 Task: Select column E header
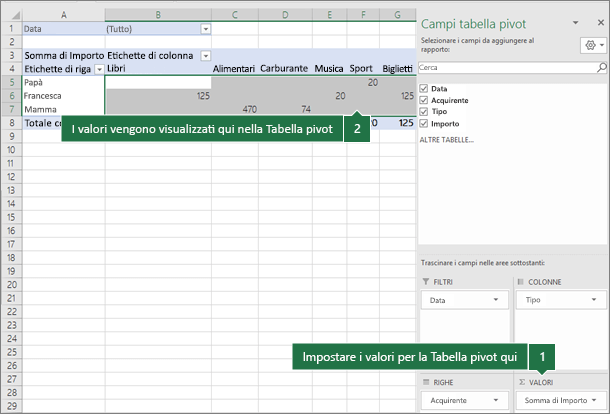330,15
